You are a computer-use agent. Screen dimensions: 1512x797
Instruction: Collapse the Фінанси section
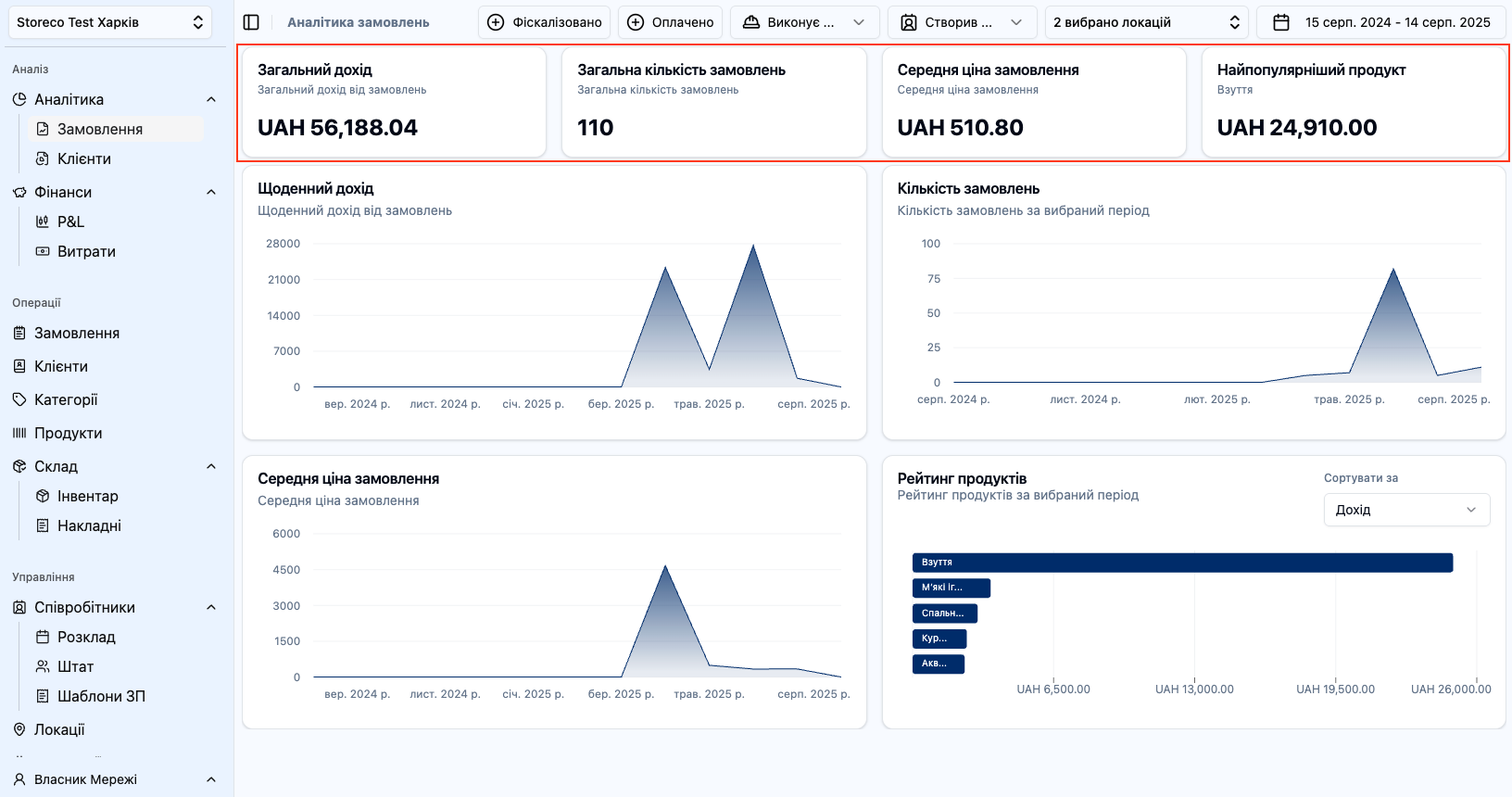click(210, 192)
